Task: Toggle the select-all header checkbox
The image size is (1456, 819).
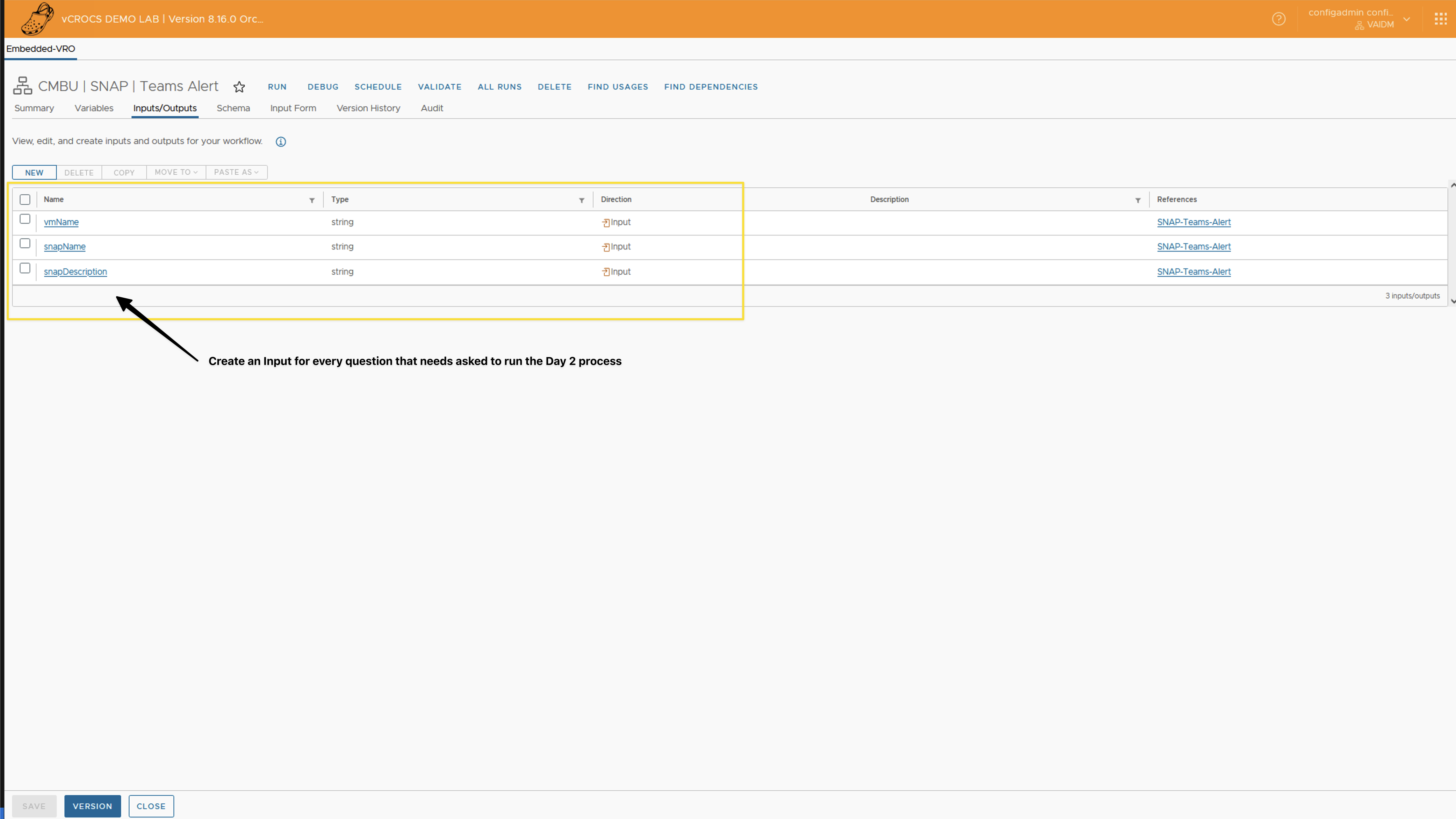Action: (25, 200)
